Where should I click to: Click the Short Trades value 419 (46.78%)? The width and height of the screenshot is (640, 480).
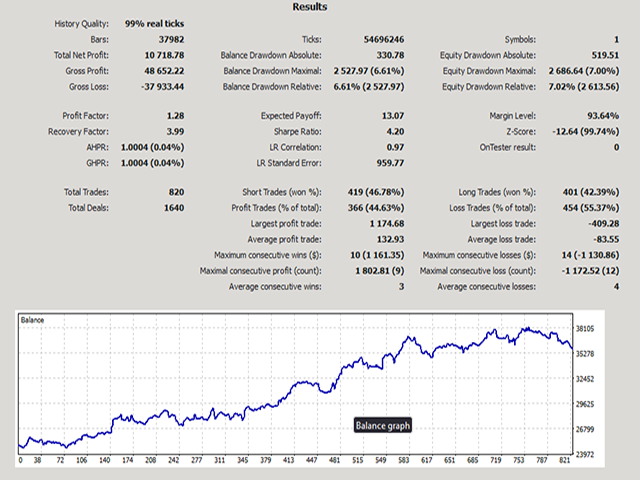[x=376, y=192]
